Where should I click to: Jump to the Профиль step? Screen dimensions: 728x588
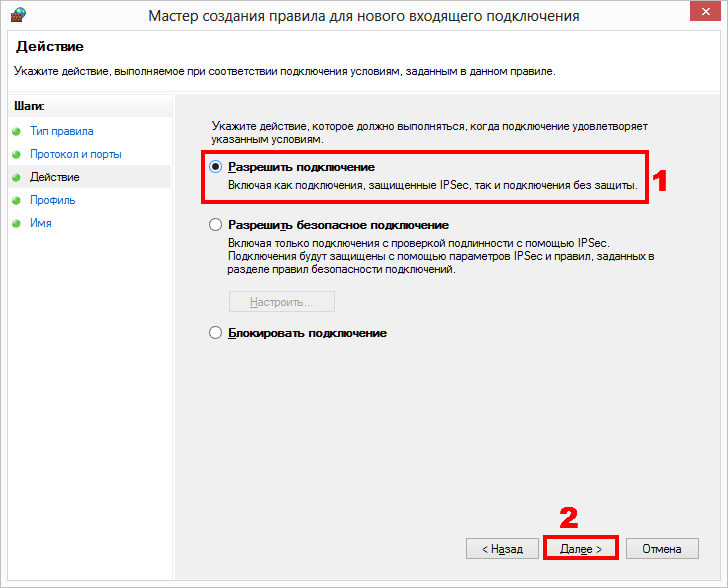coord(52,200)
